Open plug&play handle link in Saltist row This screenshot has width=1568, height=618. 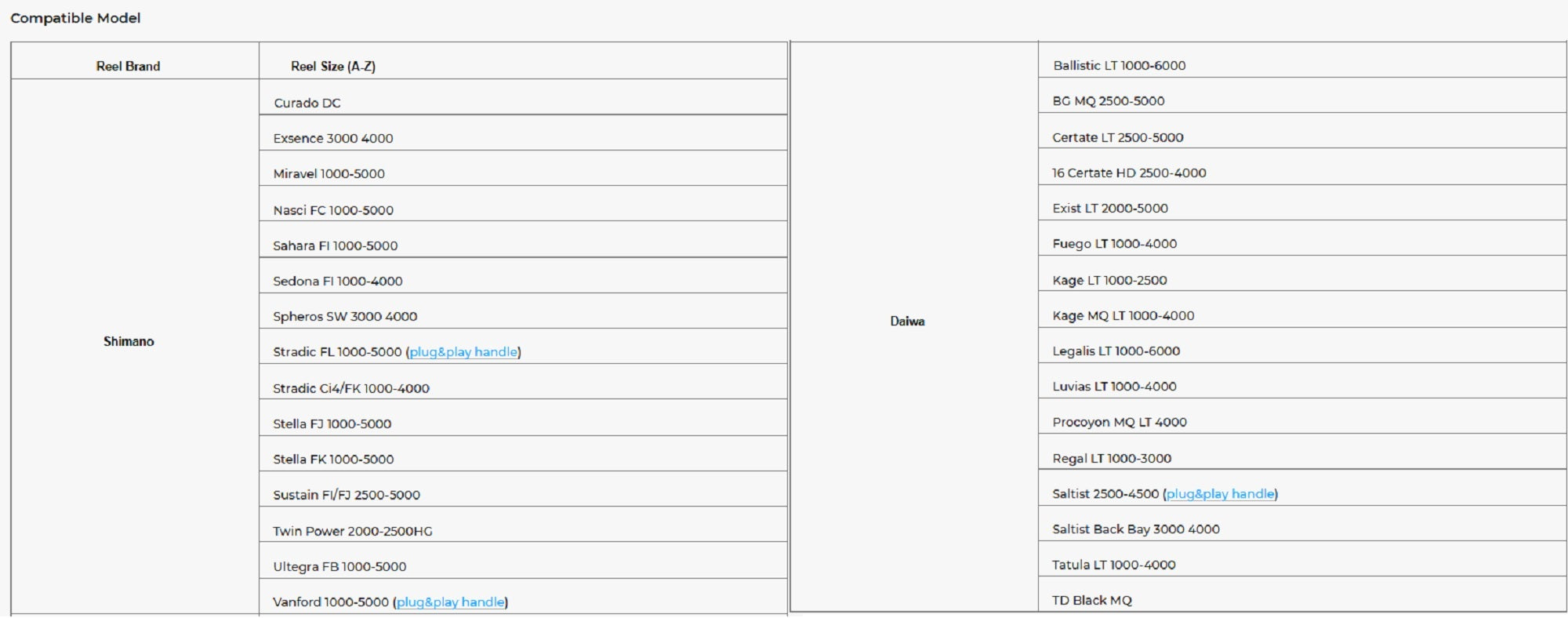pyautogui.click(x=1221, y=494)
